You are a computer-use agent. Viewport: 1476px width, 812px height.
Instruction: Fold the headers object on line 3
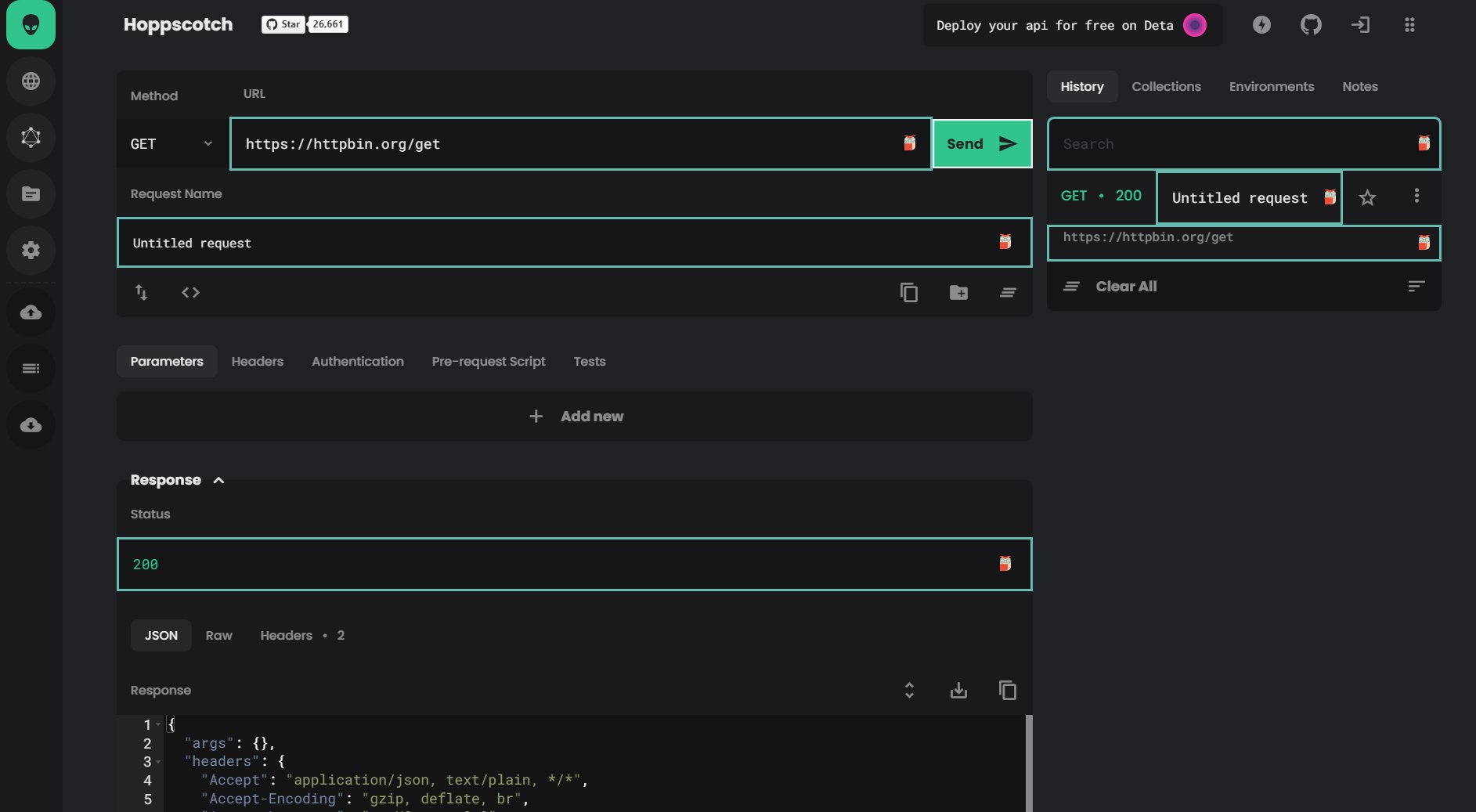tap(158, 761)
